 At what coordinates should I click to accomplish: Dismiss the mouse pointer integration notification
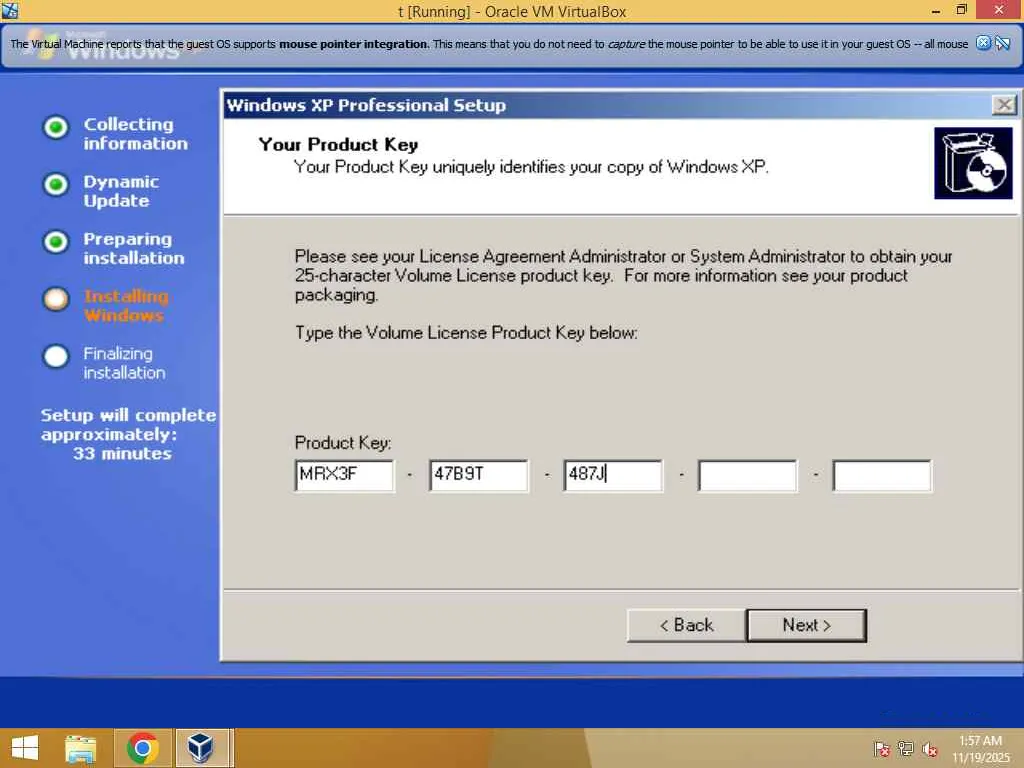pyautogui.click(x=984, y=44)
